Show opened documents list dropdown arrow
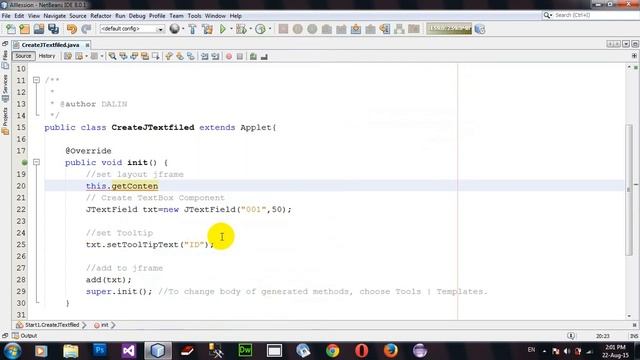This screenshot has width=640, height=360. click(626, 44)
